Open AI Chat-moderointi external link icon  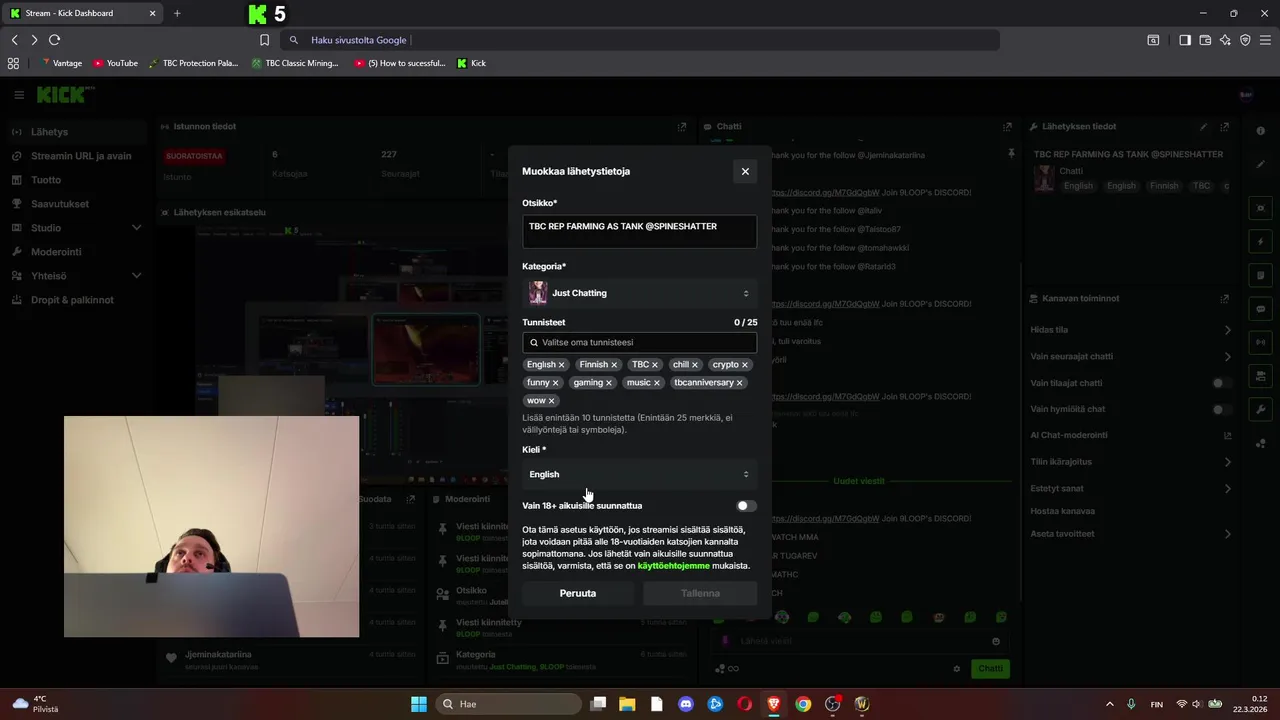pyautogui.click(x=1227, y=436)
